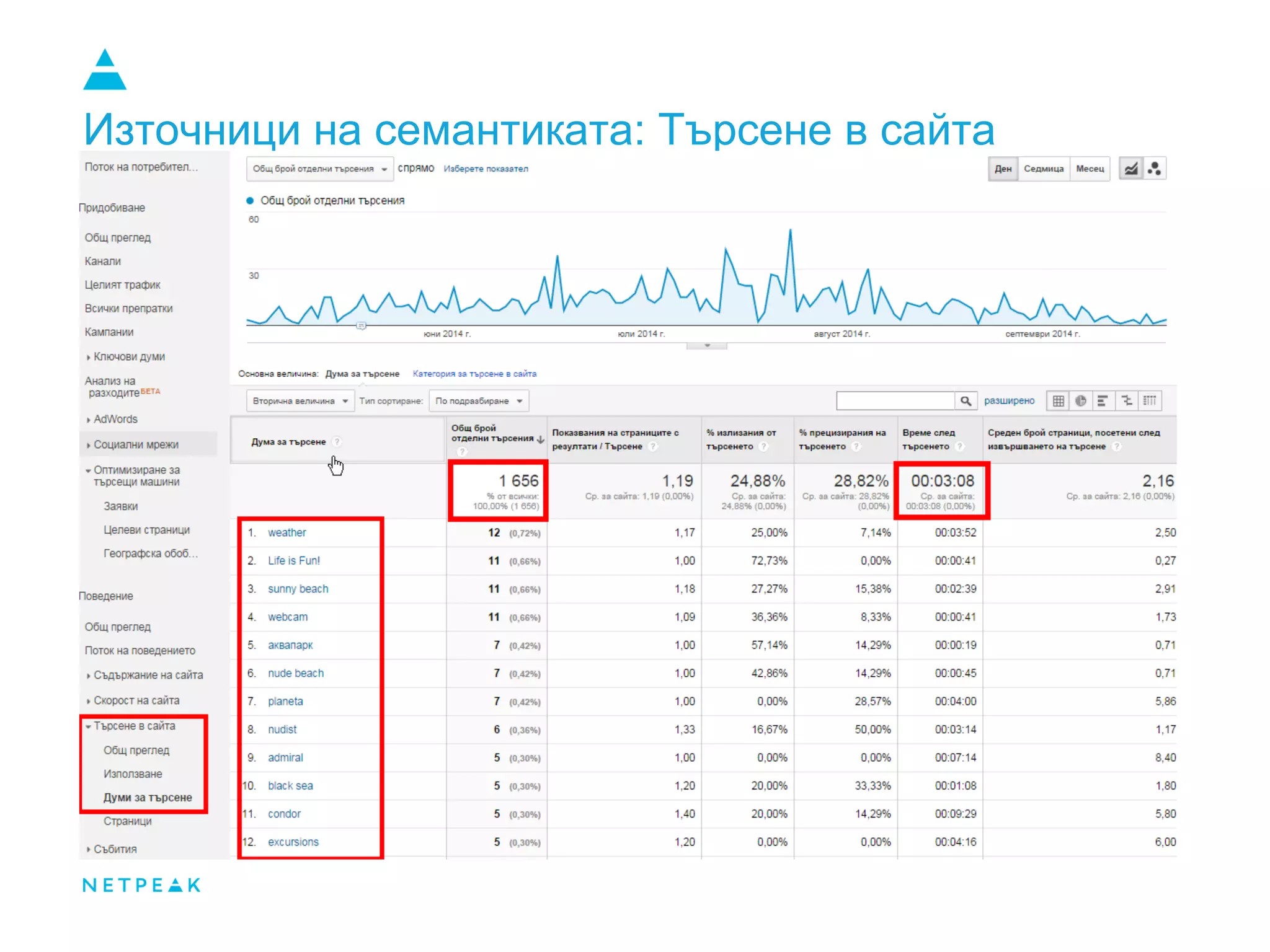
Task: Switch chart to motion chart icon
Action: coord(1154,169)
